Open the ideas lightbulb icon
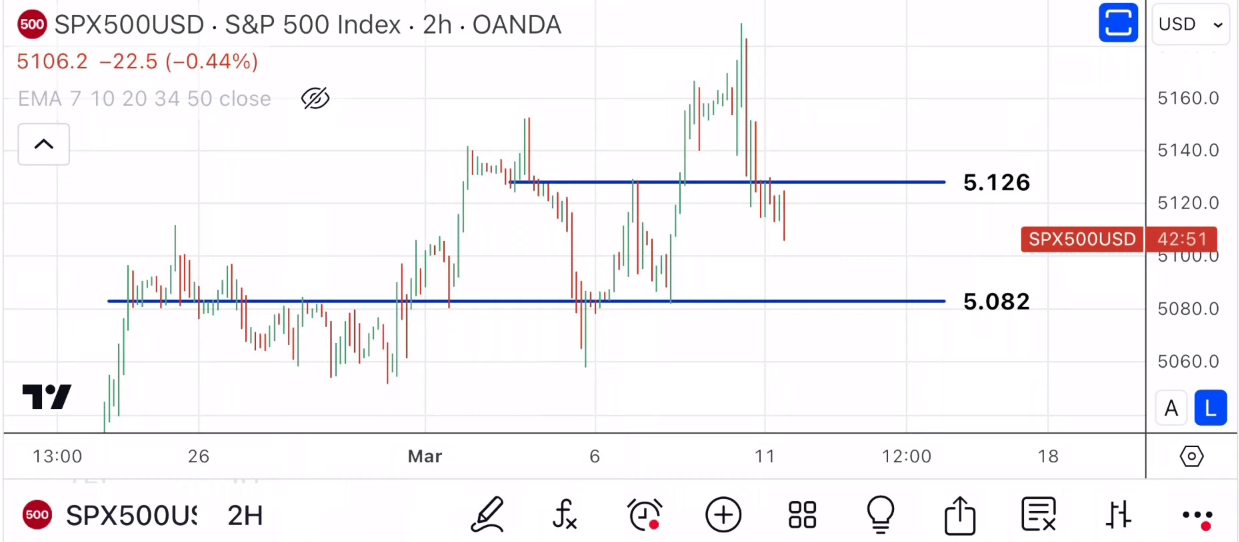This screenshot has width=1239, height=542. [880, 514]
